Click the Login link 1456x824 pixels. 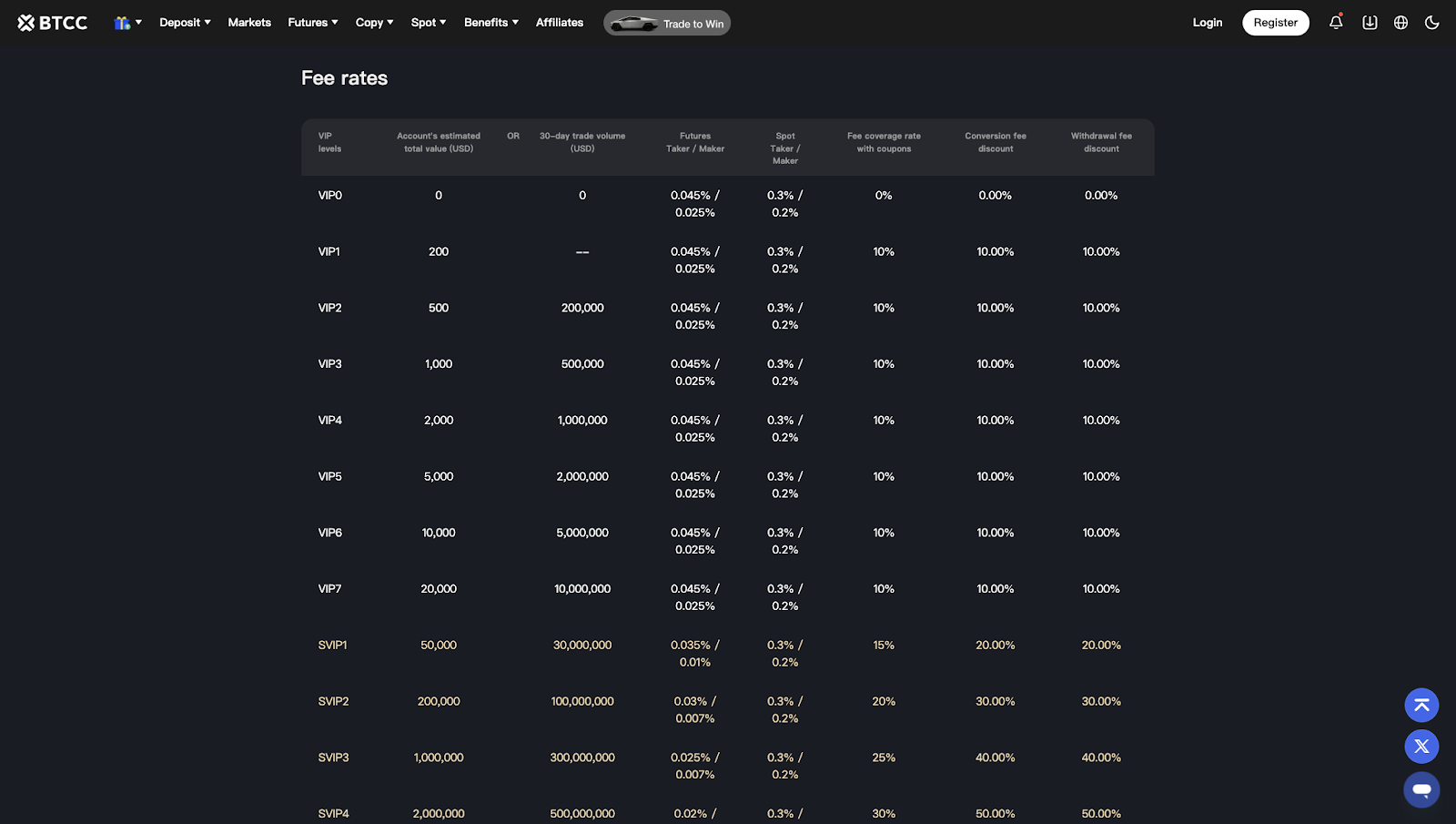[1208, 23]
